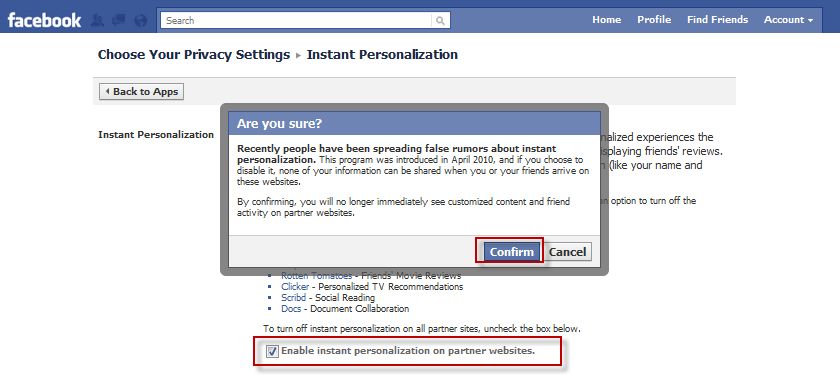Viewport: 840px width, 376px height.
Task: Click Choose Your Privacy Settings breadcrumb
Action: coord(194,55)
